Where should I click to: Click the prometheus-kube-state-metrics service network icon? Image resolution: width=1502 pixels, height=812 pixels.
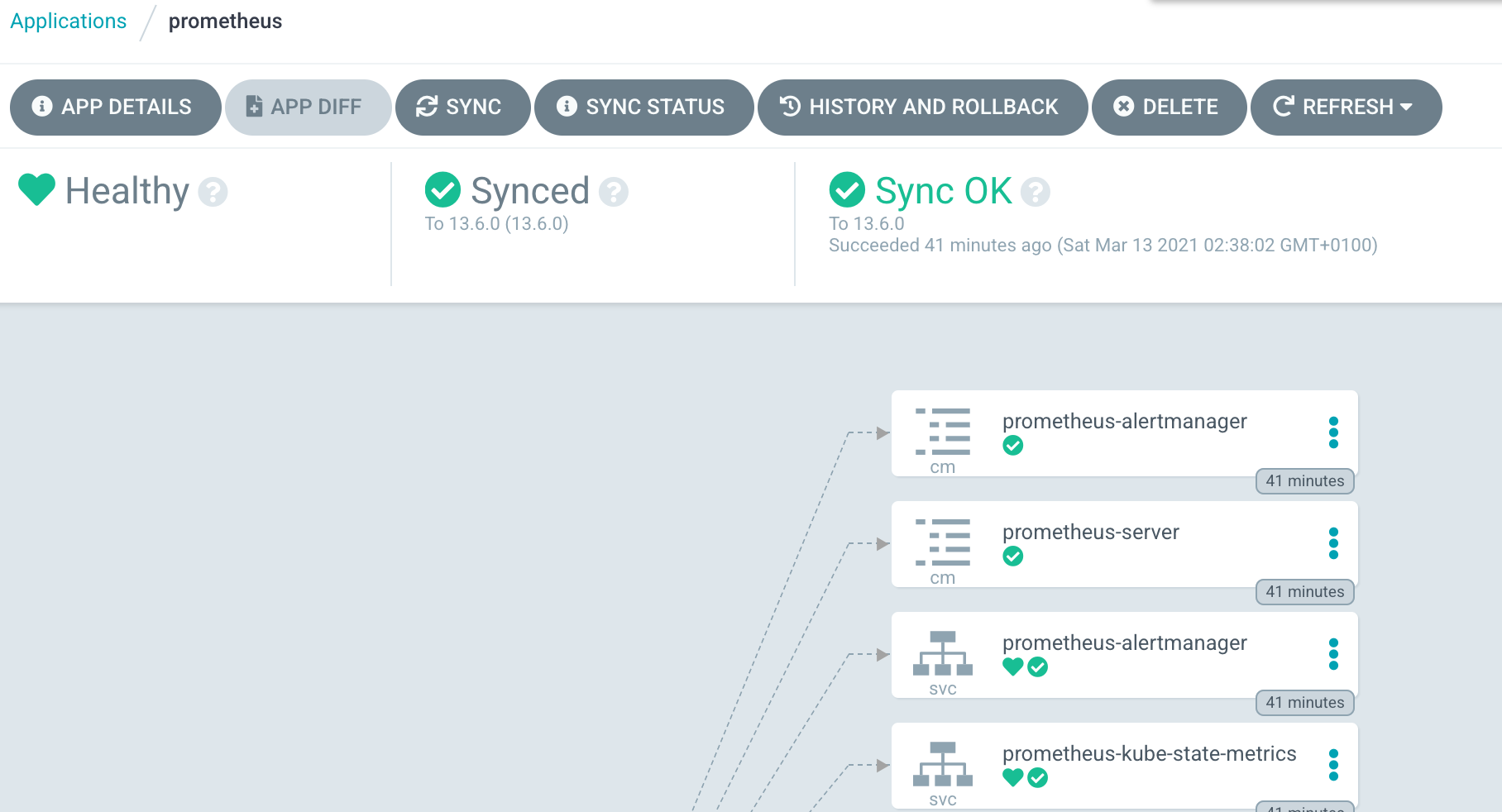click(x=943, y=764)
